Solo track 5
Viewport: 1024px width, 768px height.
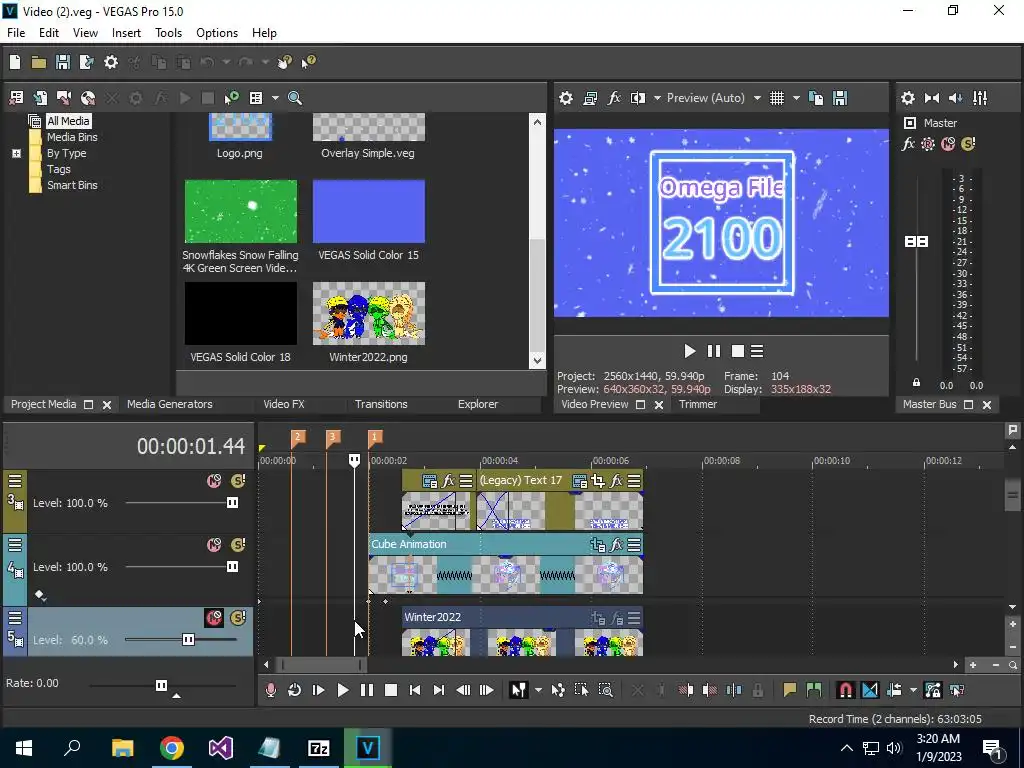(x=238, y=618)
